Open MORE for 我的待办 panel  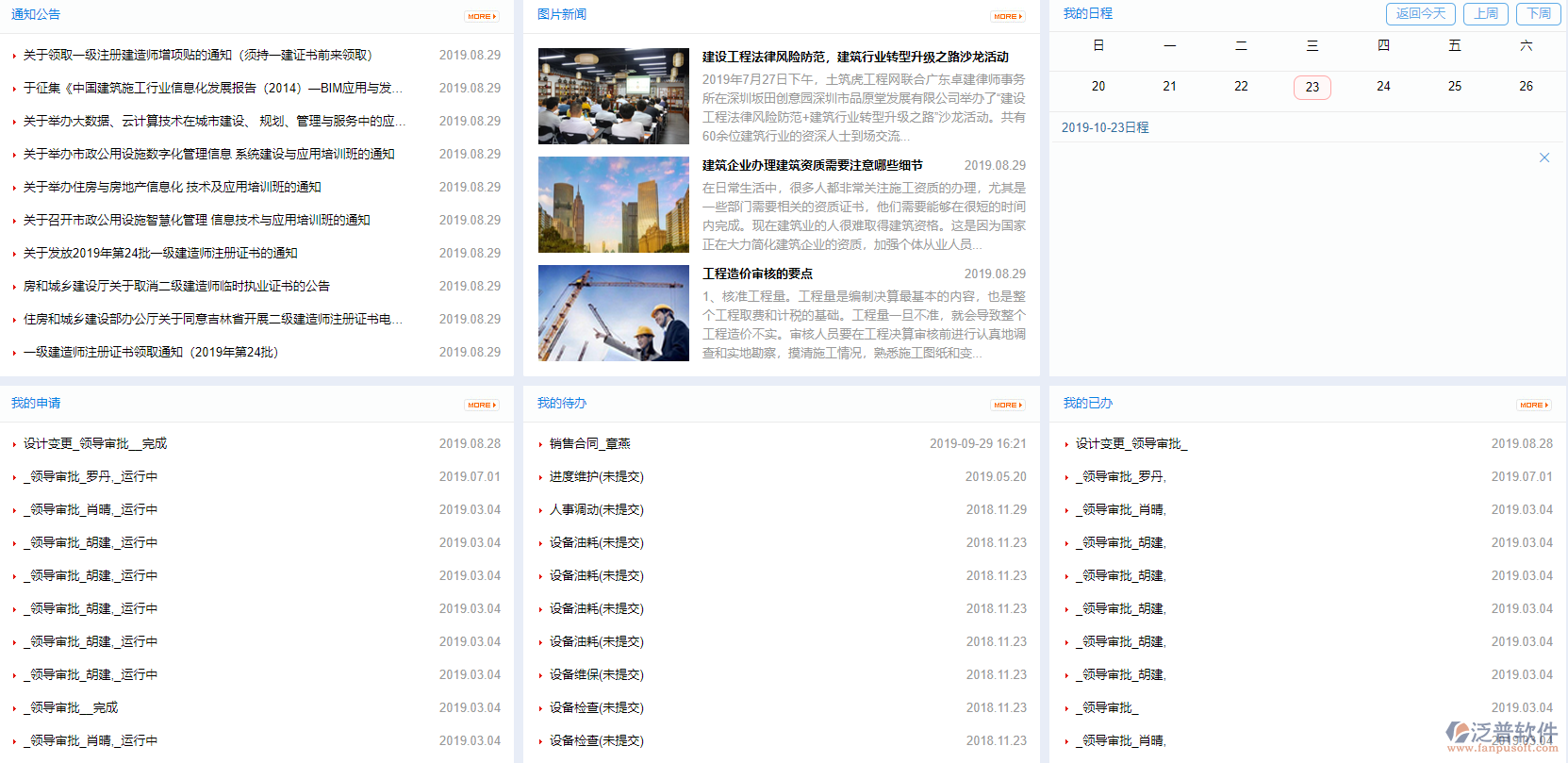1008,405
